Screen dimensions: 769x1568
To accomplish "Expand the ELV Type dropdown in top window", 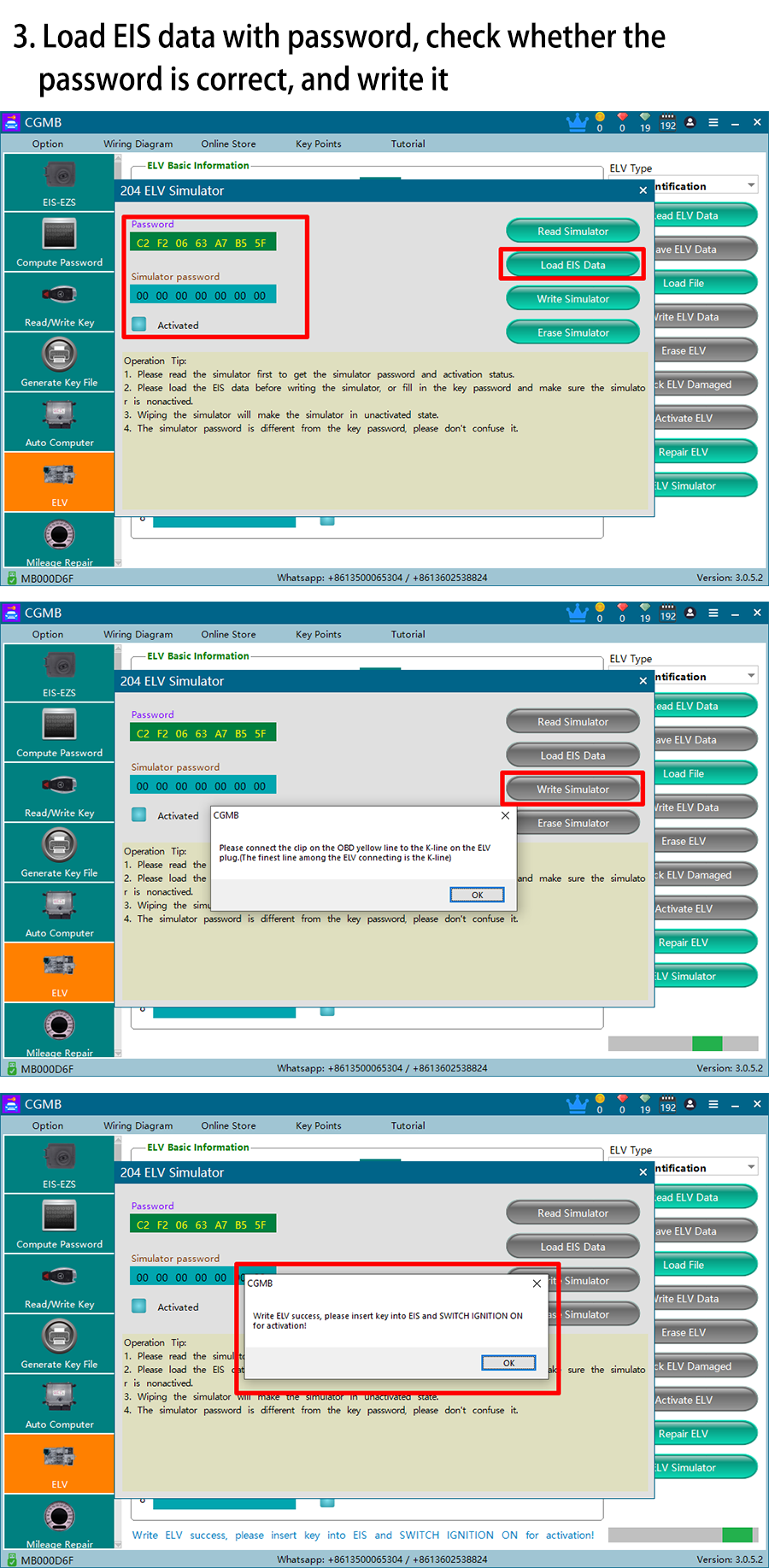I will click(x=751, y=185).
